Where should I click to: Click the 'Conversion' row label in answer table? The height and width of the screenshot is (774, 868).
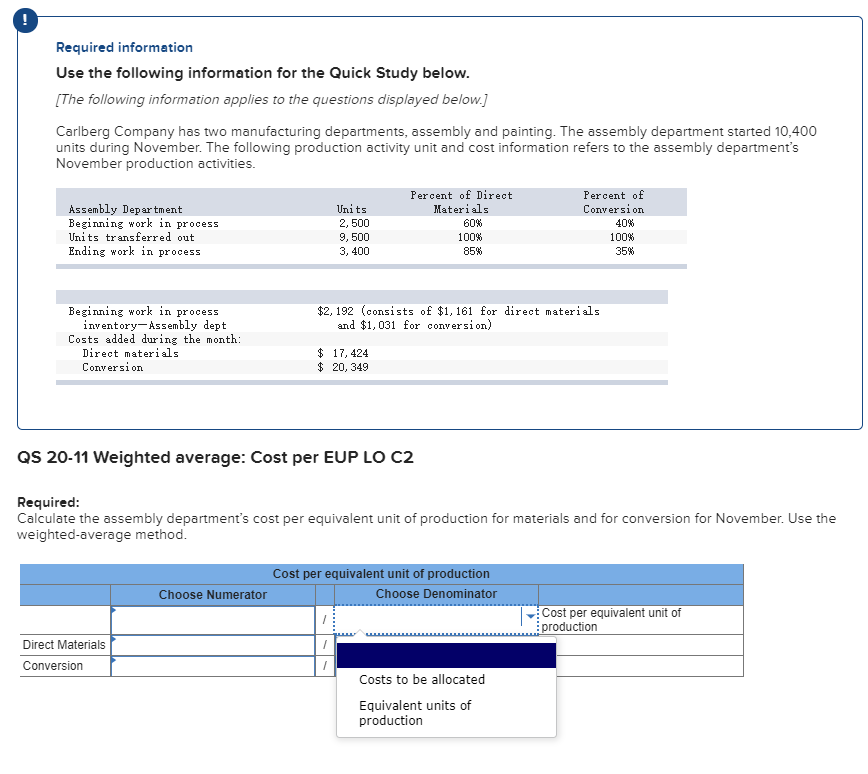pyautogui.click(x=53, y=666)
